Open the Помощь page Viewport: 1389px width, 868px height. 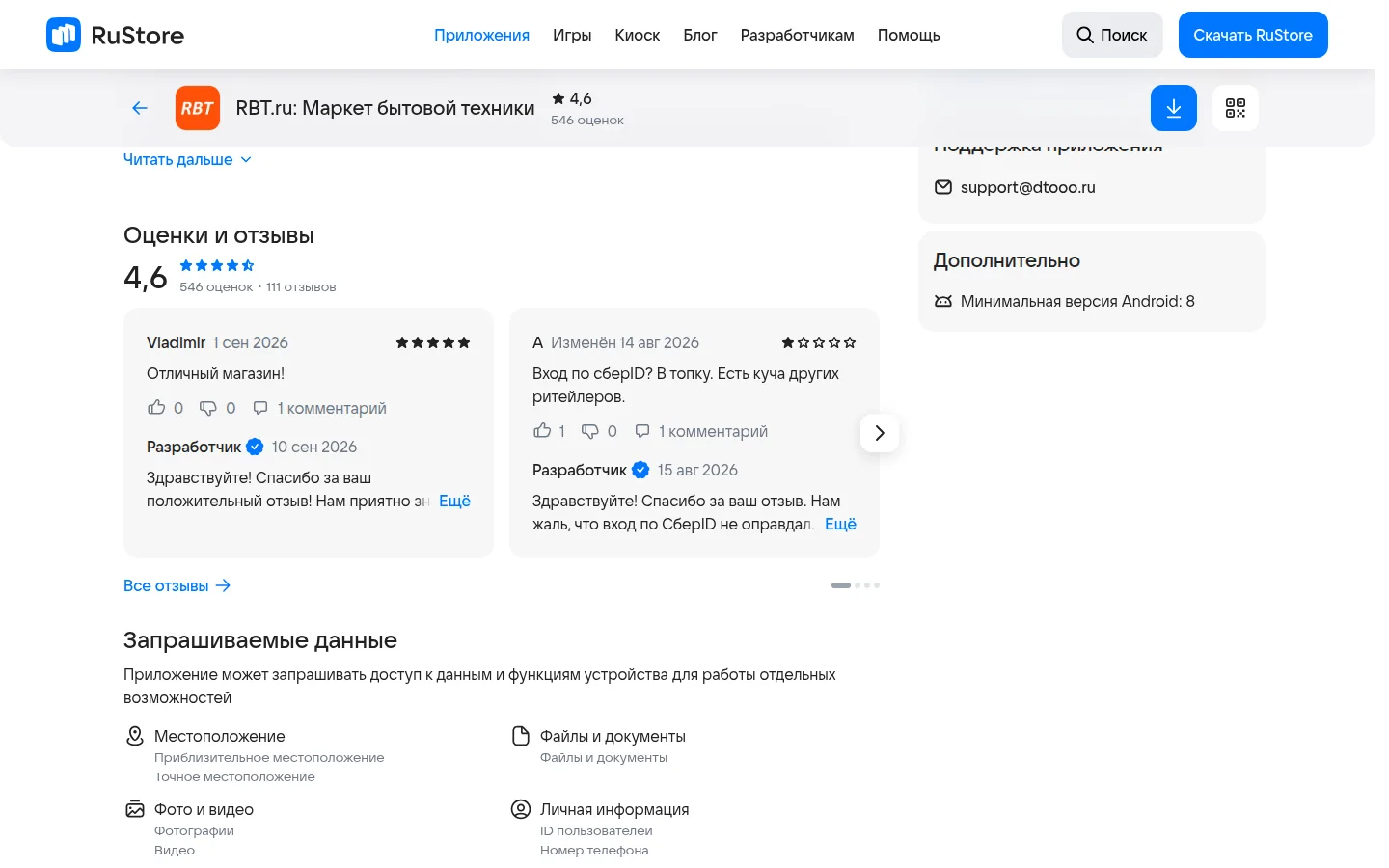click(x=909, y=35)
